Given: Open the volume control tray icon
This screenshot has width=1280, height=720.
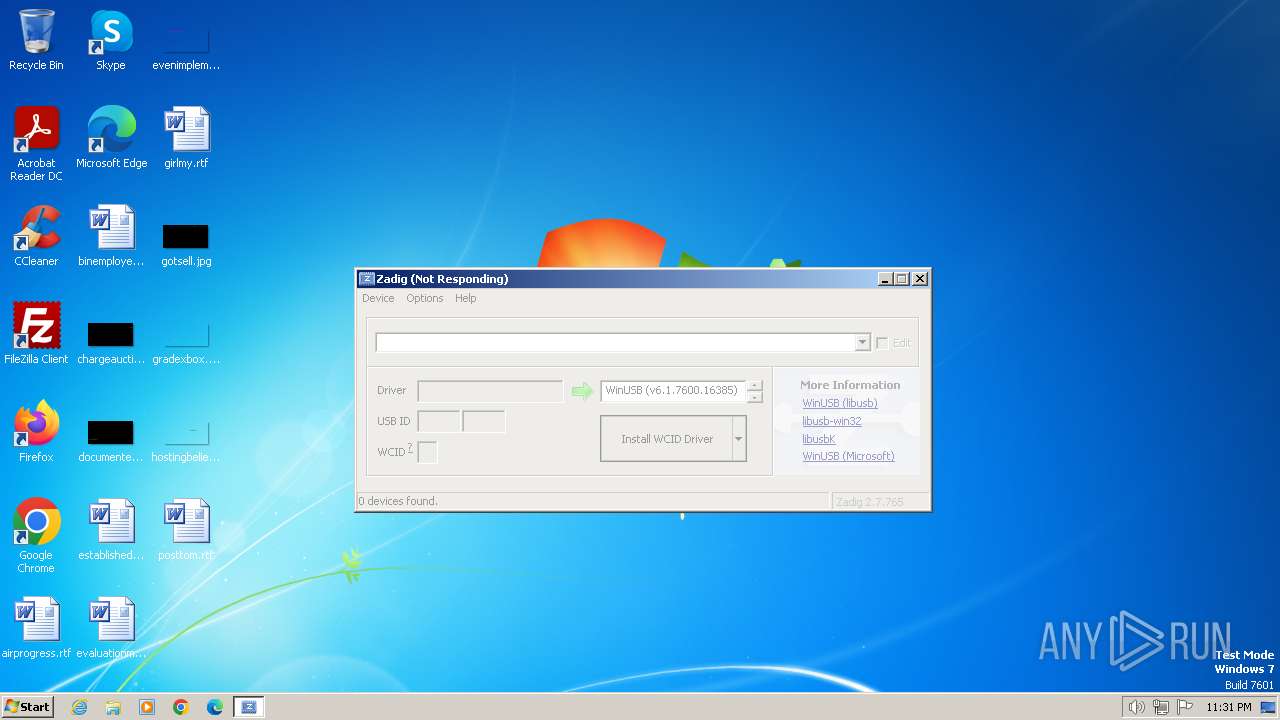Looking at the screenshot, I should click(x=1136, y=707).
